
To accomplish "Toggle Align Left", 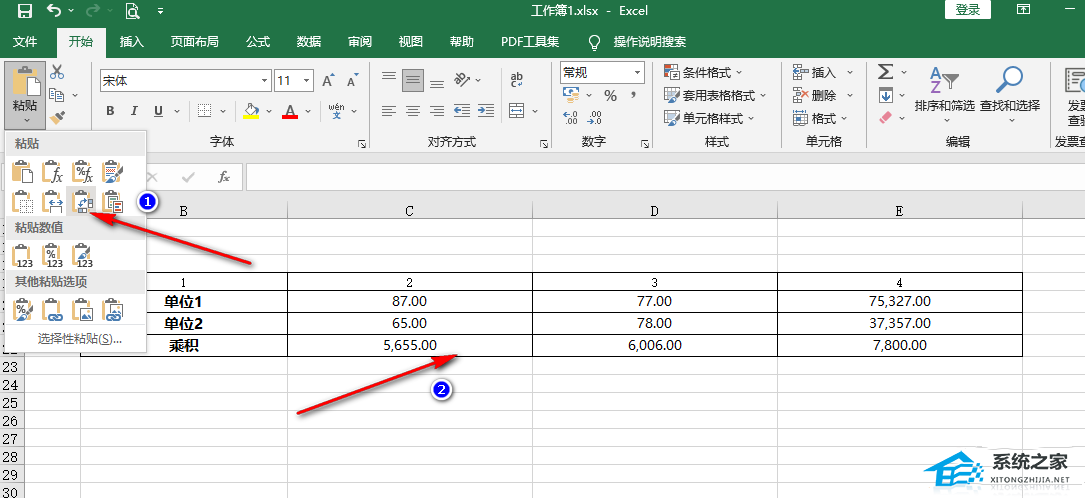I will 389,110.
